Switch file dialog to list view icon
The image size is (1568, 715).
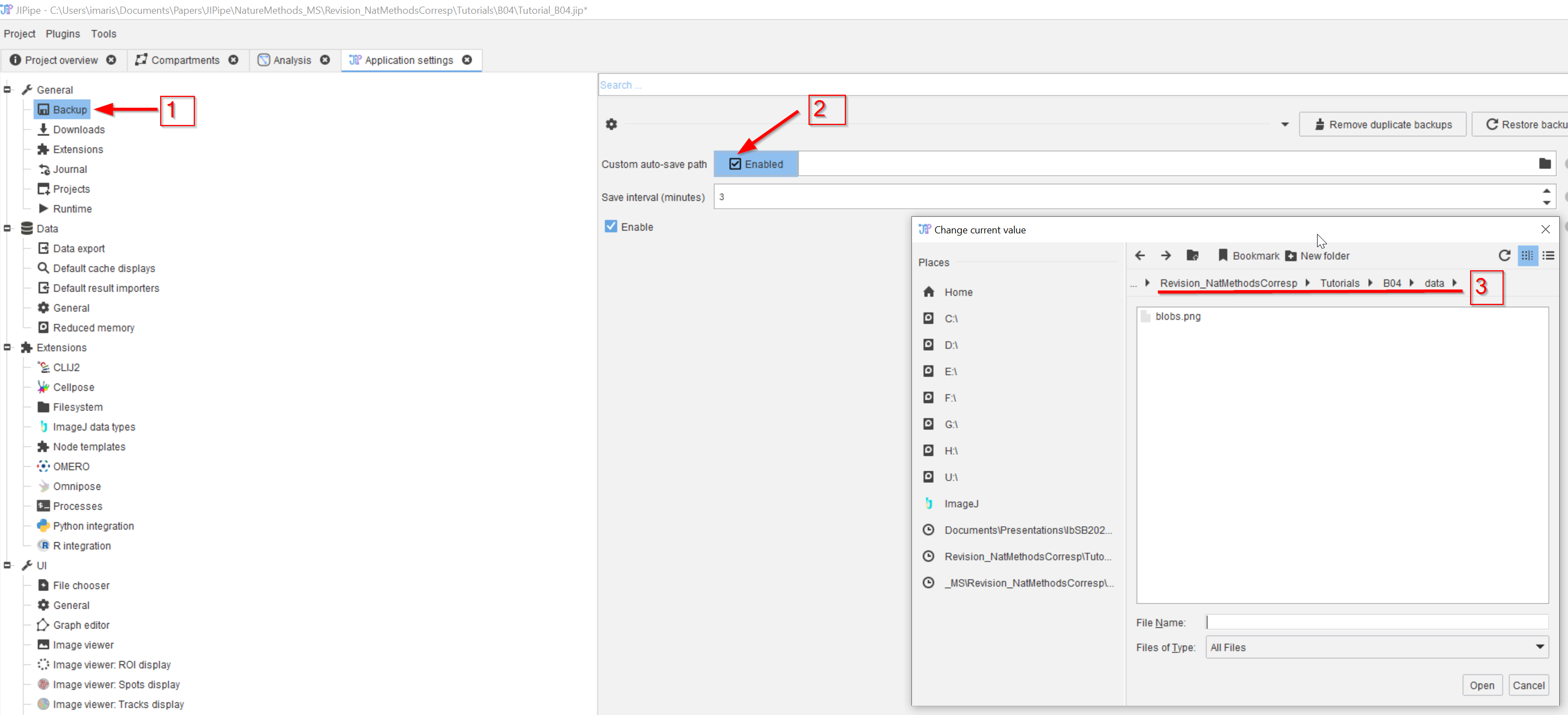click(1549, 255)
